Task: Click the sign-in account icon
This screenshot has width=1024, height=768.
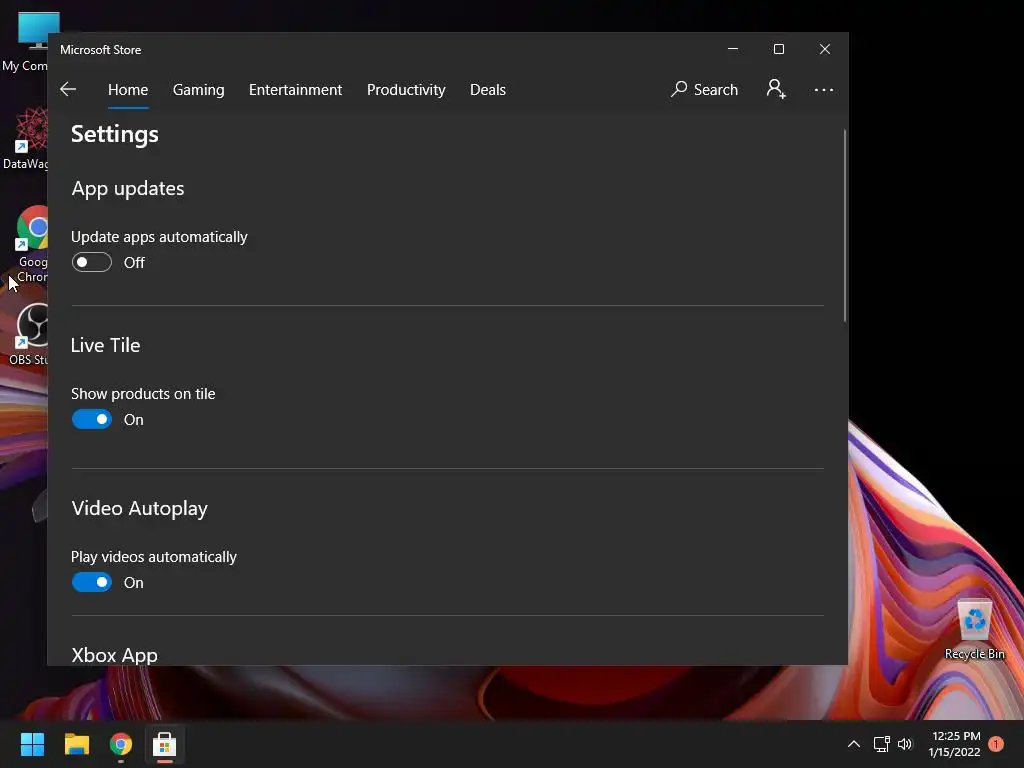Action: [776, 89]
